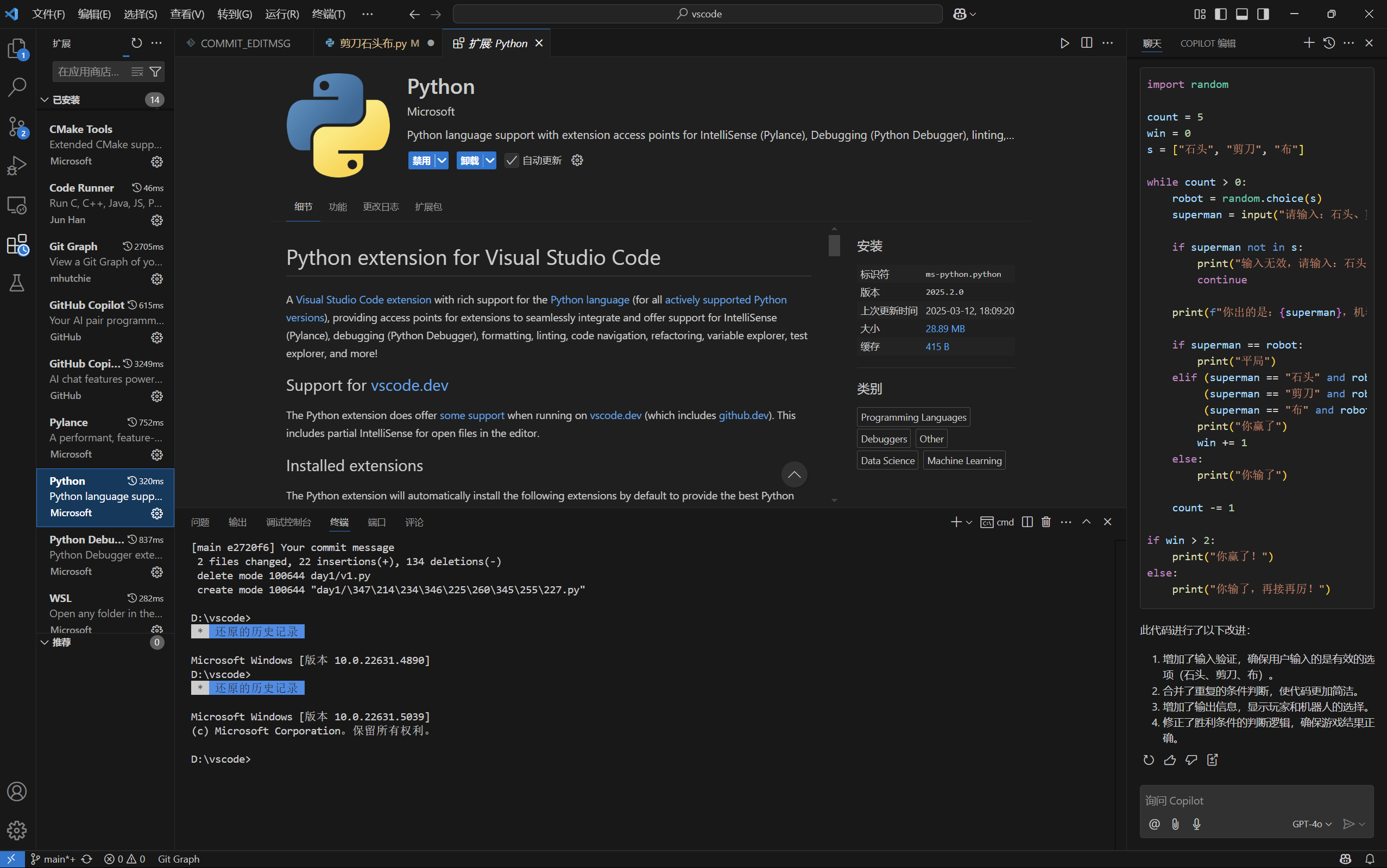
Task: Click the filter extensions funnel icon
Action: (x=155, y=72)
